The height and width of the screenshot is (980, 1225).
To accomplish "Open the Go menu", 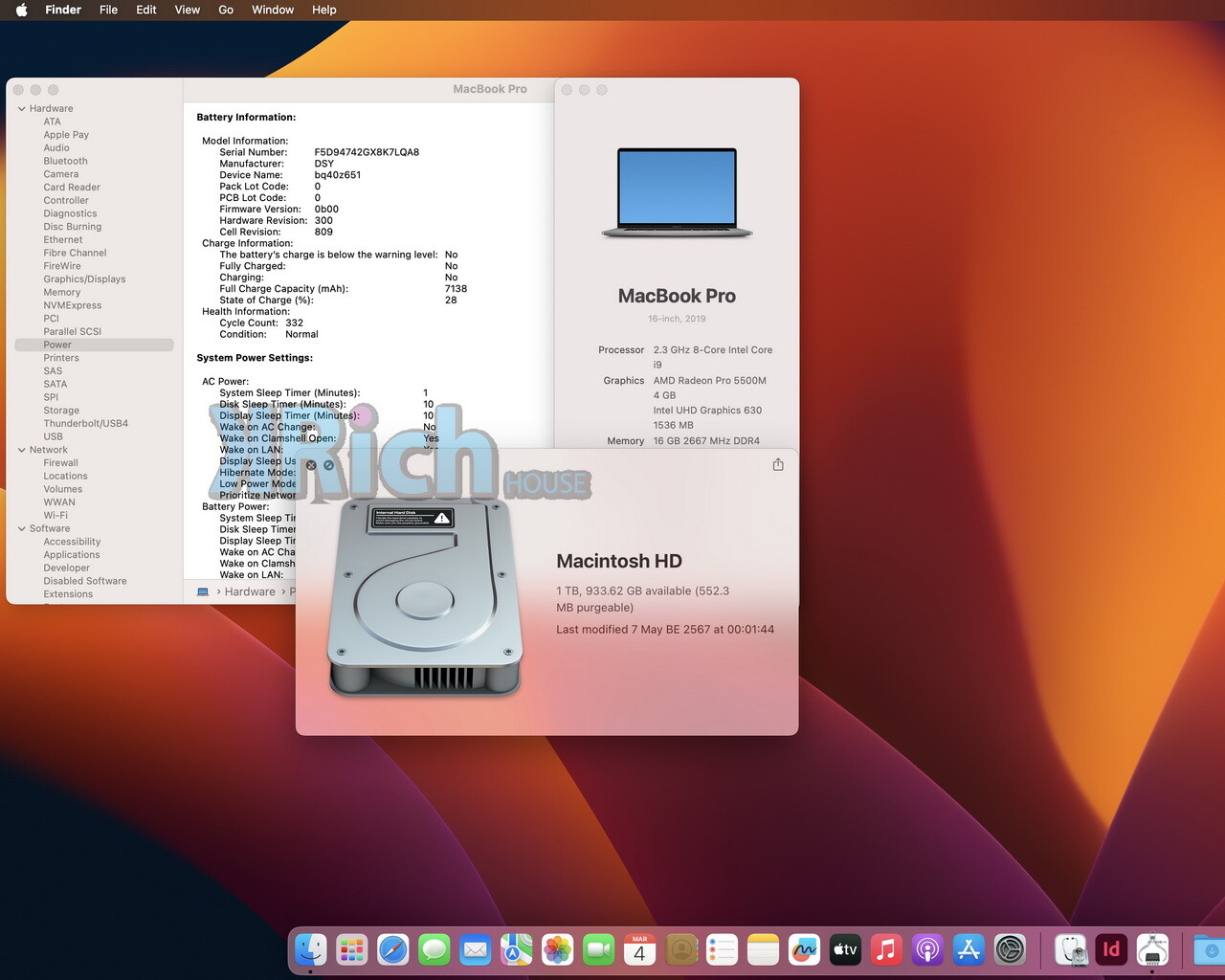I will tap(226, 10).
